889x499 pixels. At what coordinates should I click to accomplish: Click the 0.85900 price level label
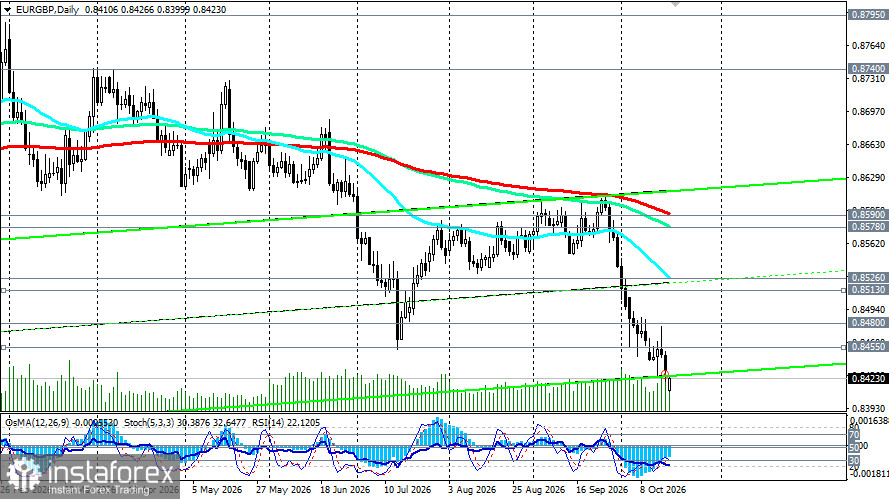(x=868, y=215)
